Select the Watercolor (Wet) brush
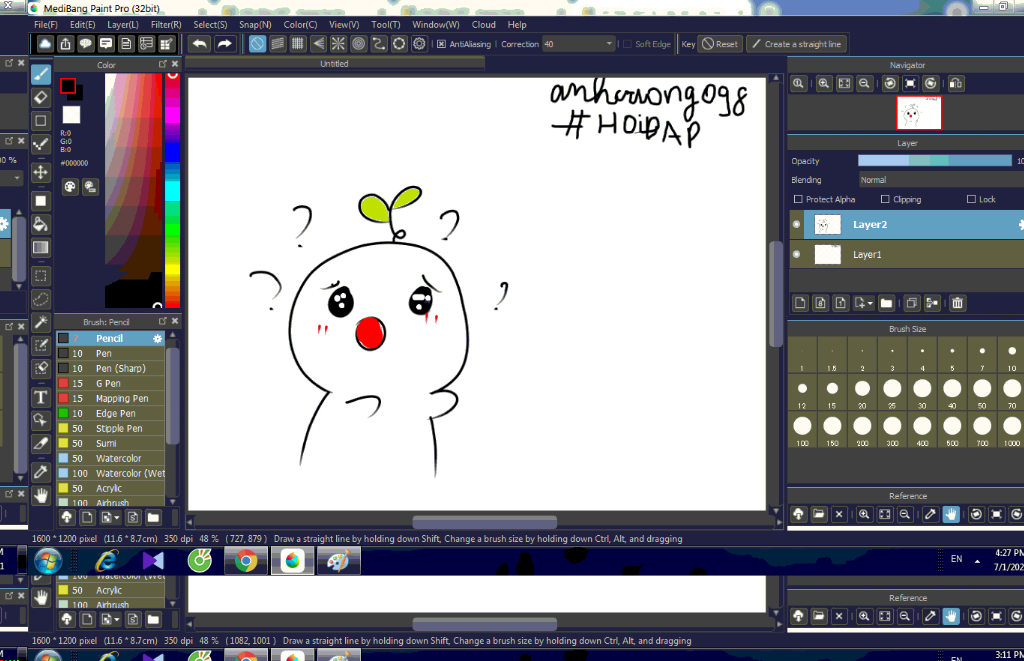 [110, 474]
